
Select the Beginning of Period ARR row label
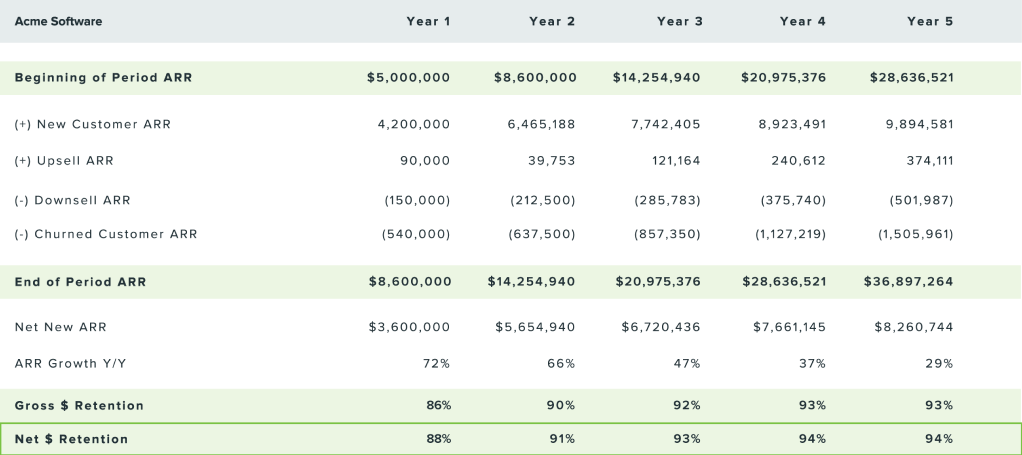(x=103, y=78)
